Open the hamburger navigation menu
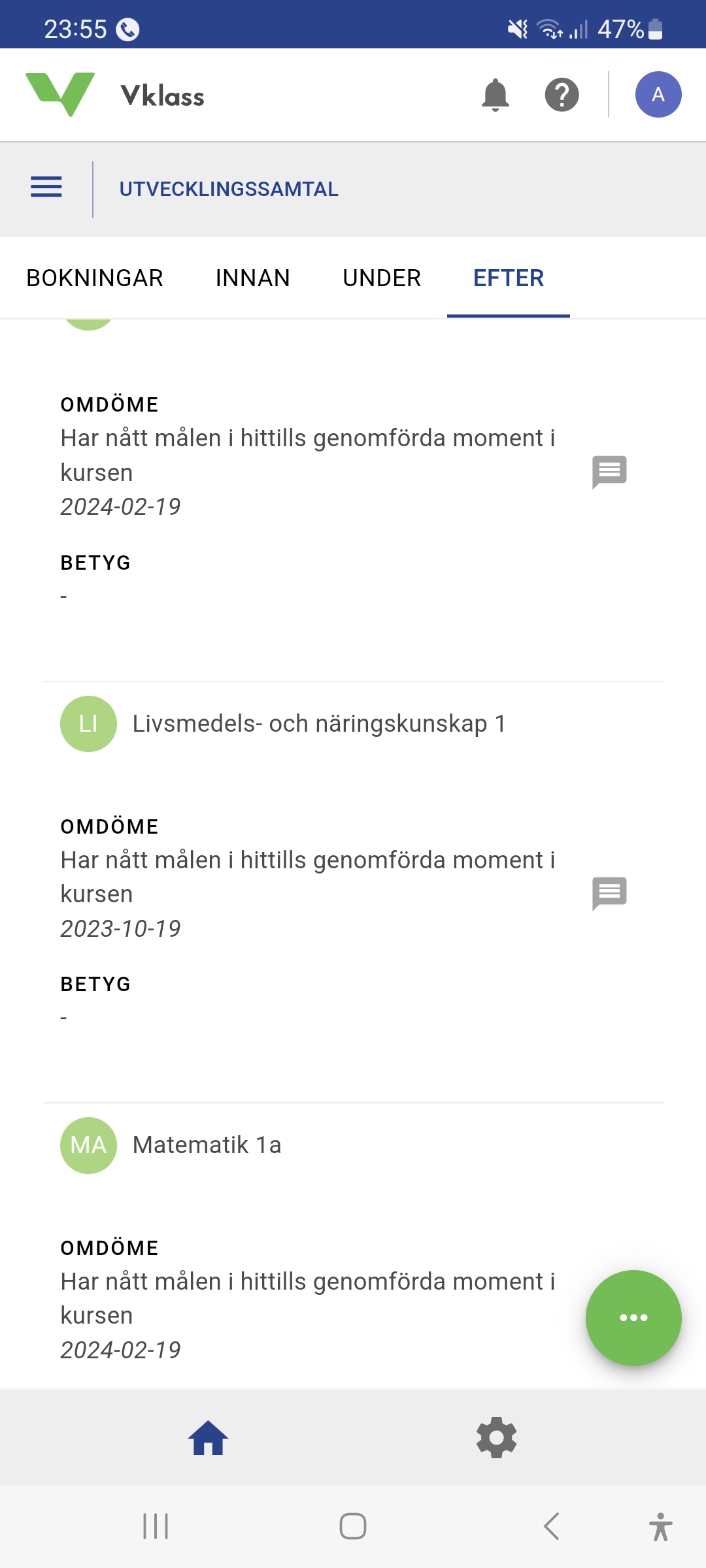Viewport: 706px width, 1568px height. point(46,188)
